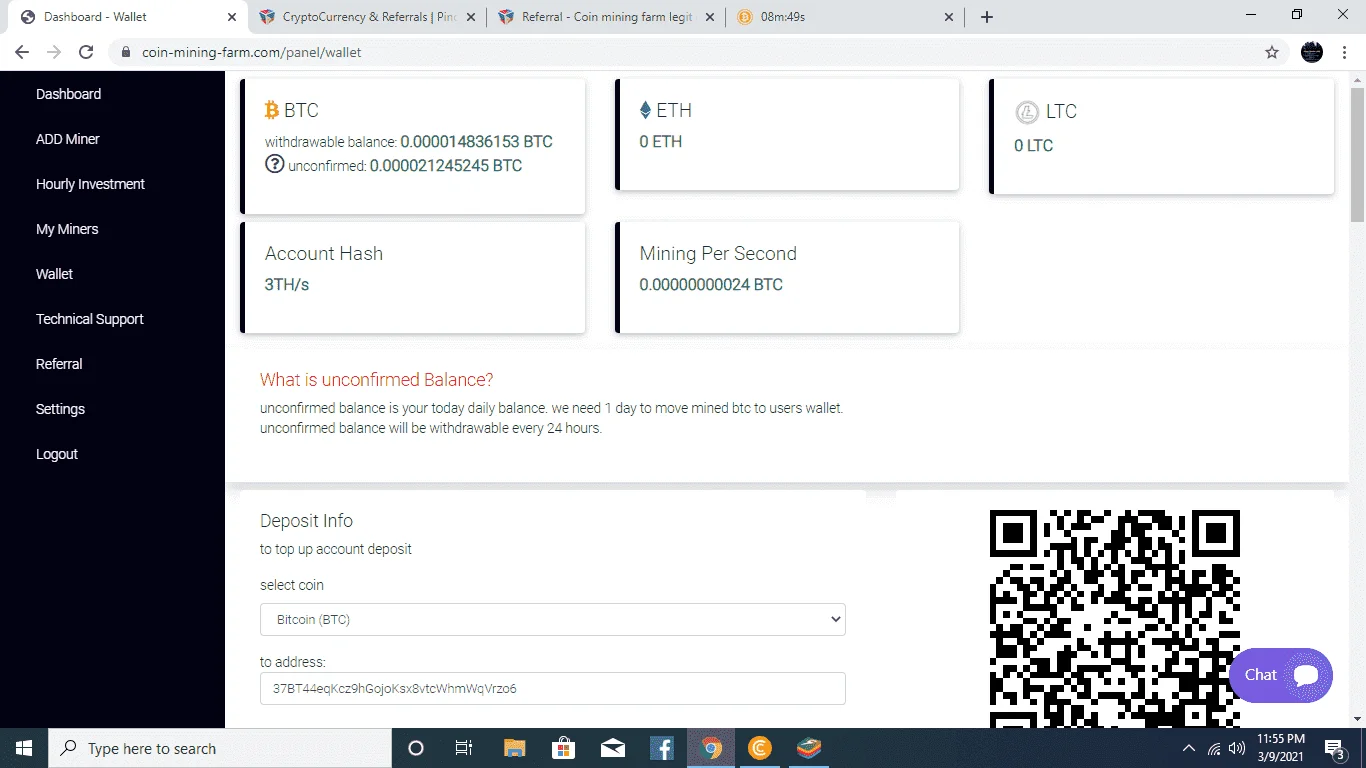This screenshot has width=1366, height=768.
Task: Open the Windows notification center icon
Action: (x=1335, y=748)
